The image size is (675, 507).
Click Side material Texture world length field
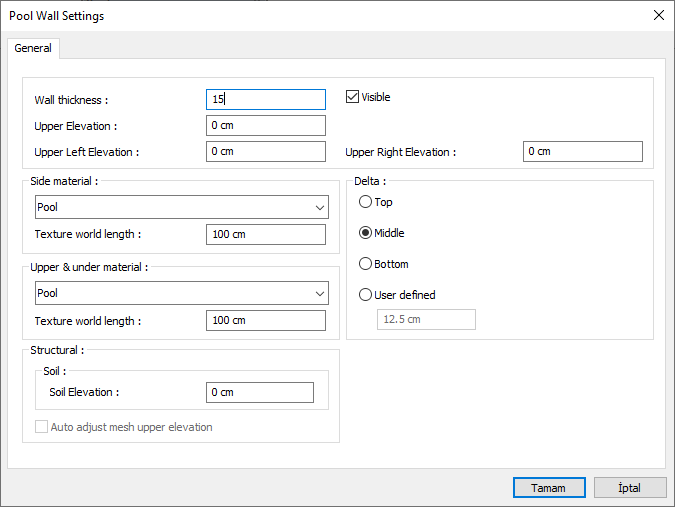[265, 234]
